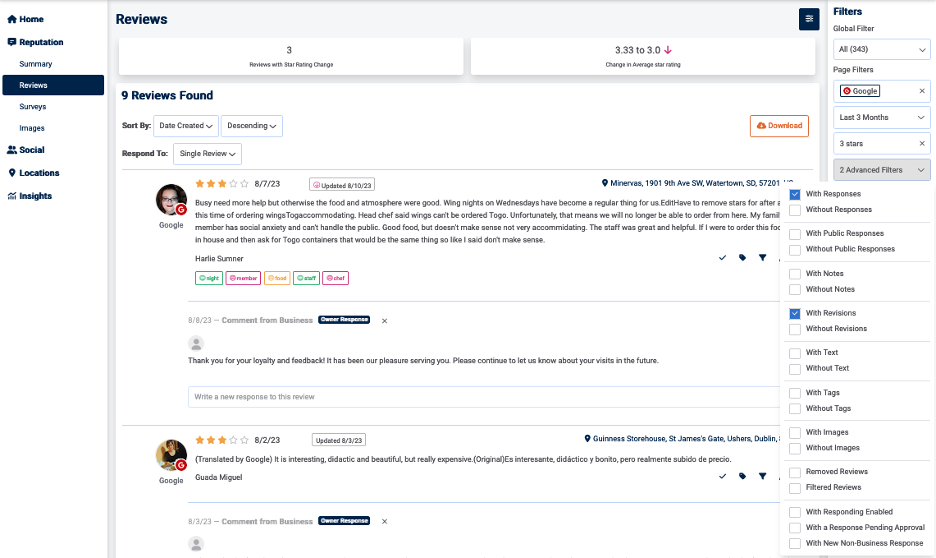The image size is (936, 558).
Task: Check With a Response Pending Approval
Action: 795,528
